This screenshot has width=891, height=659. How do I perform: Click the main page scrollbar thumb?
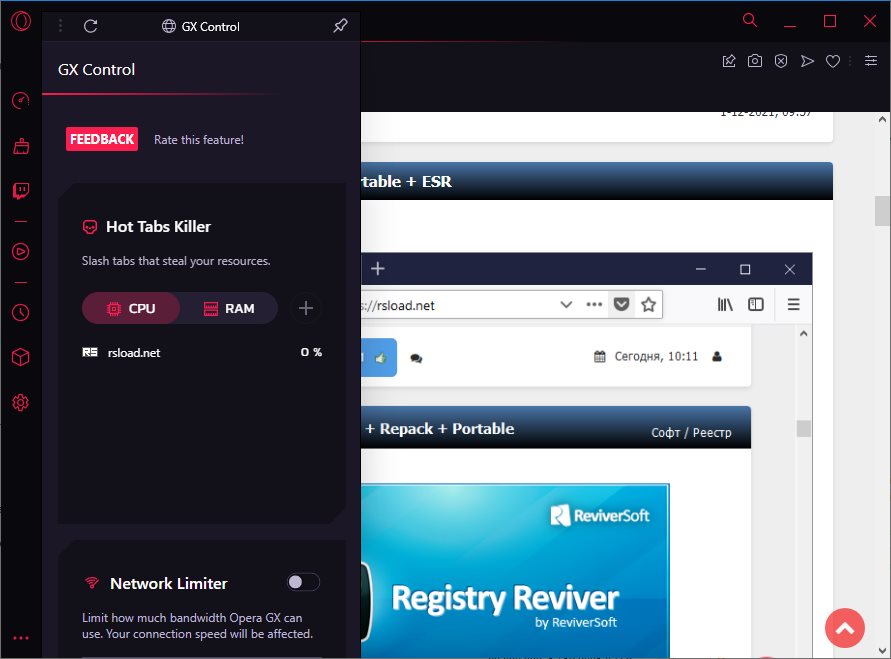point(882,211)
